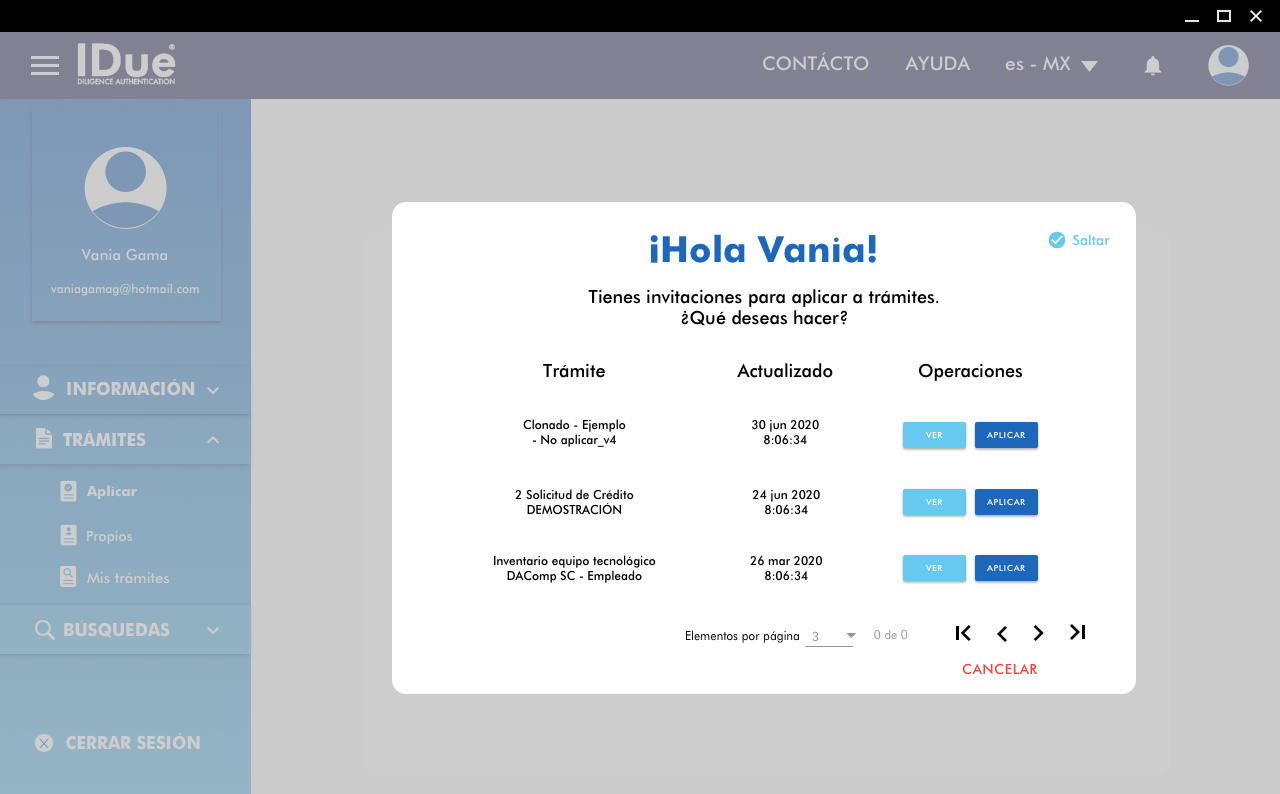Open the user avatar in header
Screen dimensions: 1280x794
click(x=1227, y=66)
